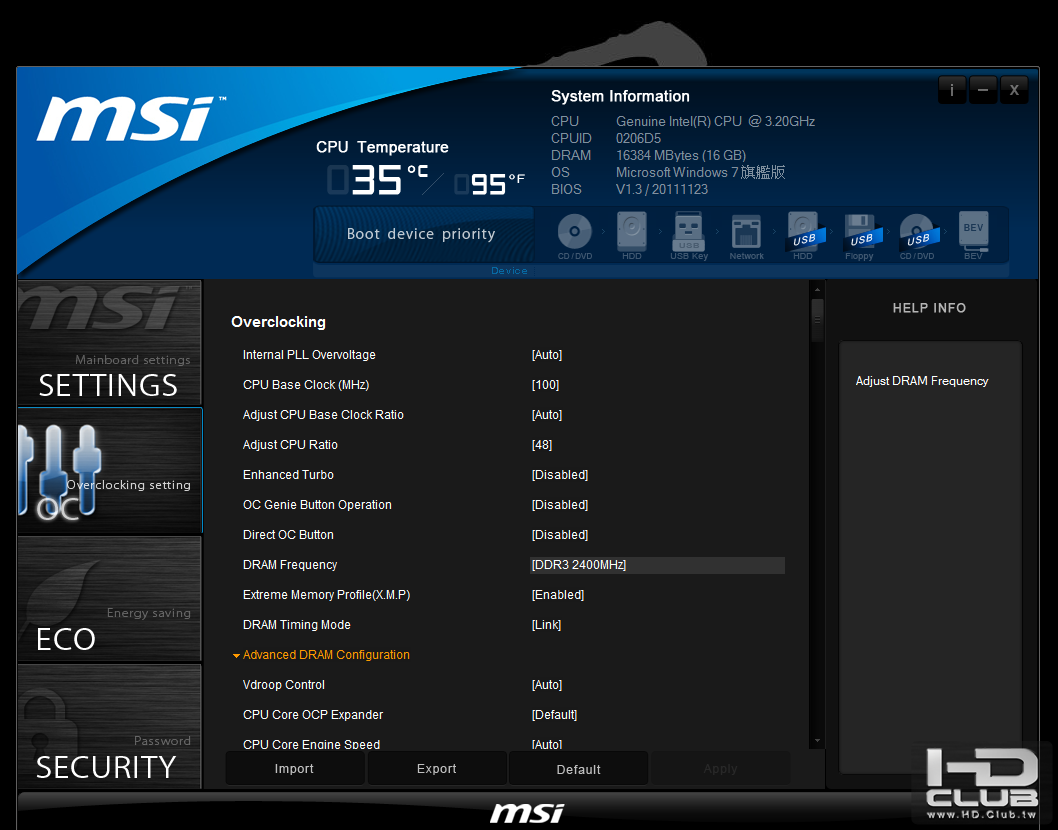The image size is (1058, 830).
Task: Select the DRAM Frequency label
Action: (289, 565)
